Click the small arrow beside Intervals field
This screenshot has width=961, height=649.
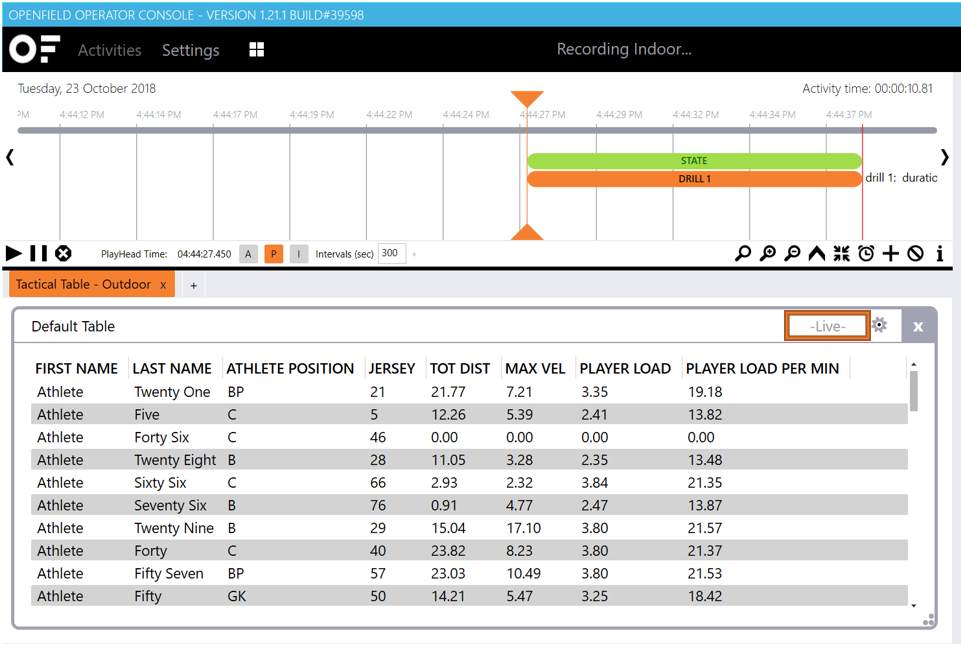pyautogui.click(x=414, y=254)
